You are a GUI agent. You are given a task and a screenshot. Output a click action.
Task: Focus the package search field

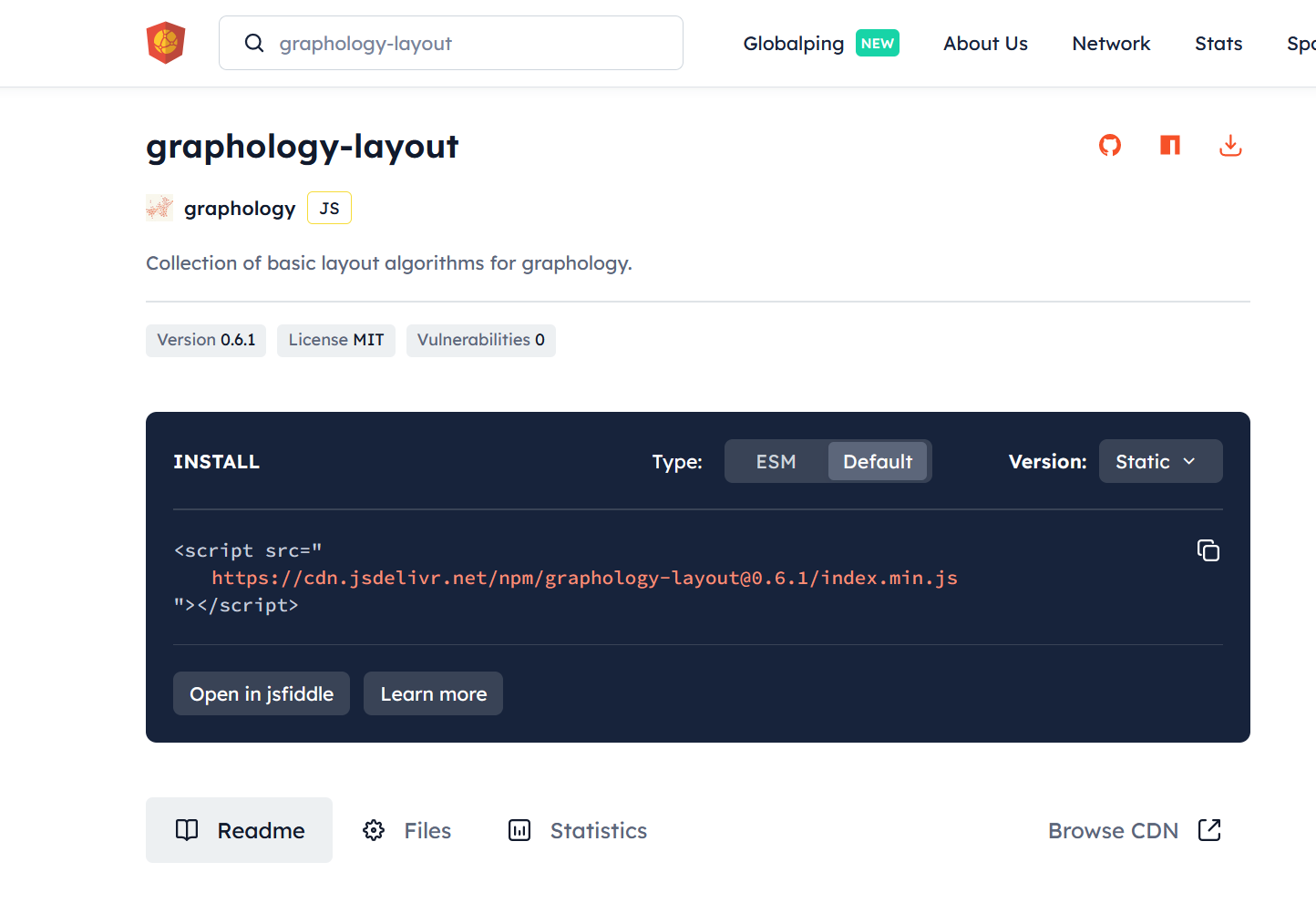465,43
